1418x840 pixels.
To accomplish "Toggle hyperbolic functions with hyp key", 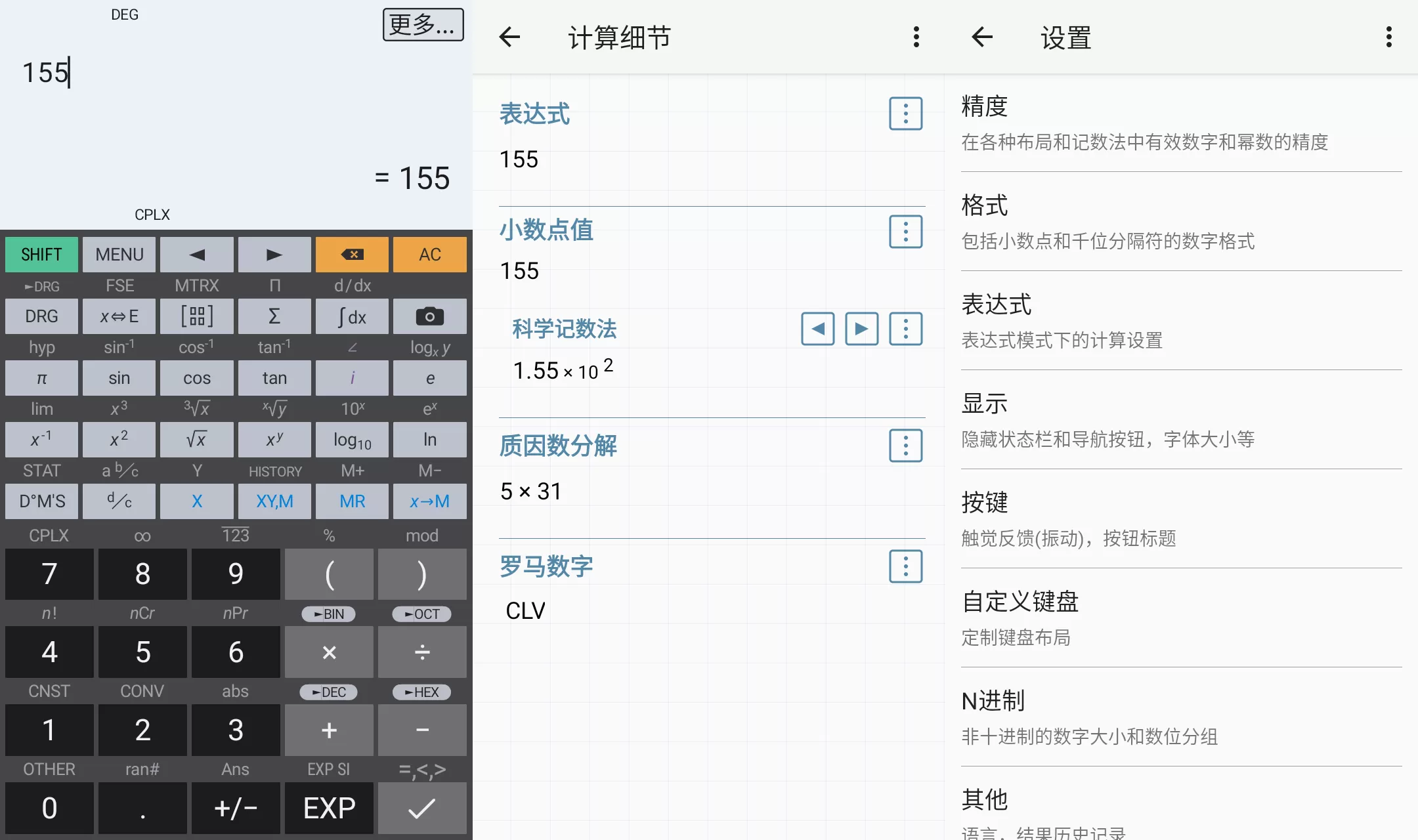I will (x=41, y=347).
